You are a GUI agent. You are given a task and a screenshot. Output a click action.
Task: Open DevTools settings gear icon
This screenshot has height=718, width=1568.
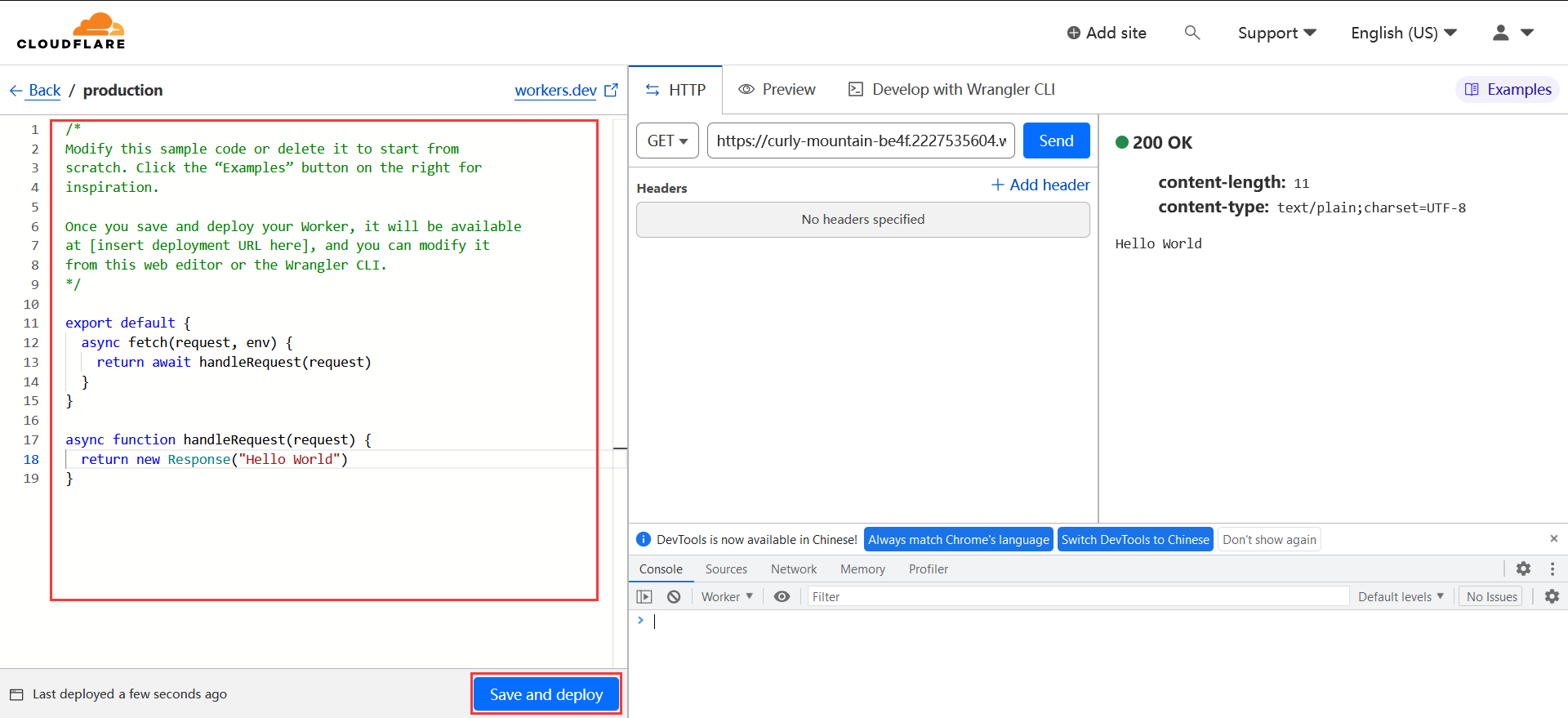tap(1523, 569)
